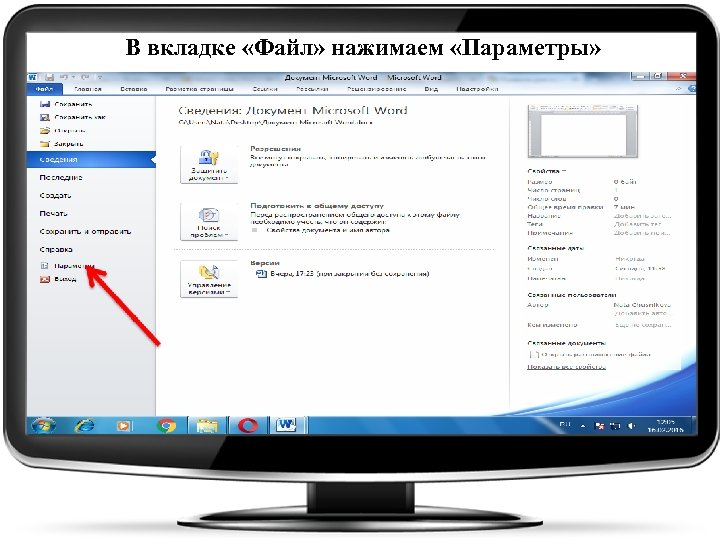Switch to the Рецензирование tab

coord(377,89)
